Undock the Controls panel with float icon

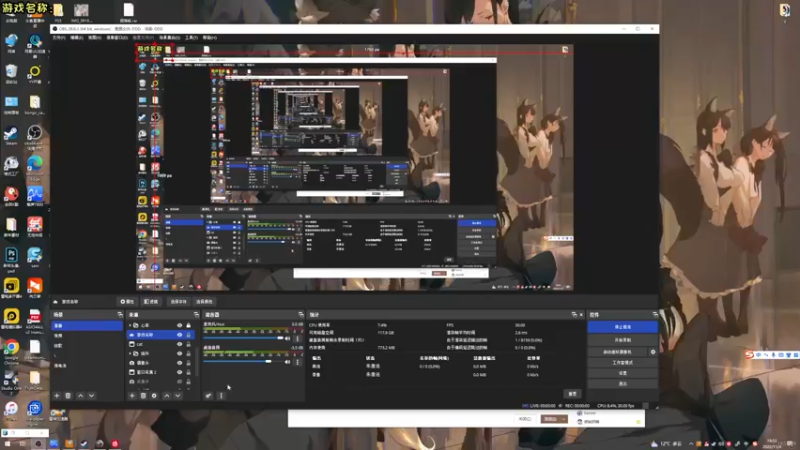(655, 314)
